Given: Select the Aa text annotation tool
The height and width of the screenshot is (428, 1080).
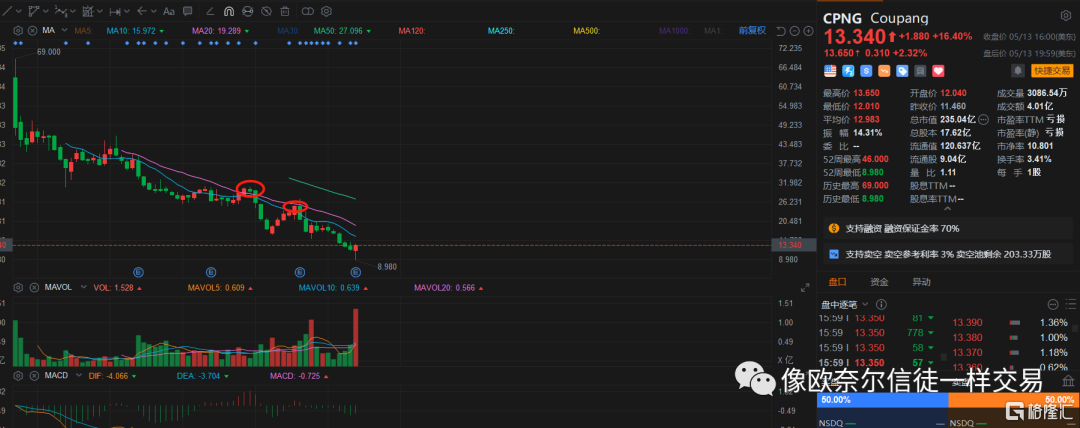Looking at the screenshot, I should [x=169, y=11].
